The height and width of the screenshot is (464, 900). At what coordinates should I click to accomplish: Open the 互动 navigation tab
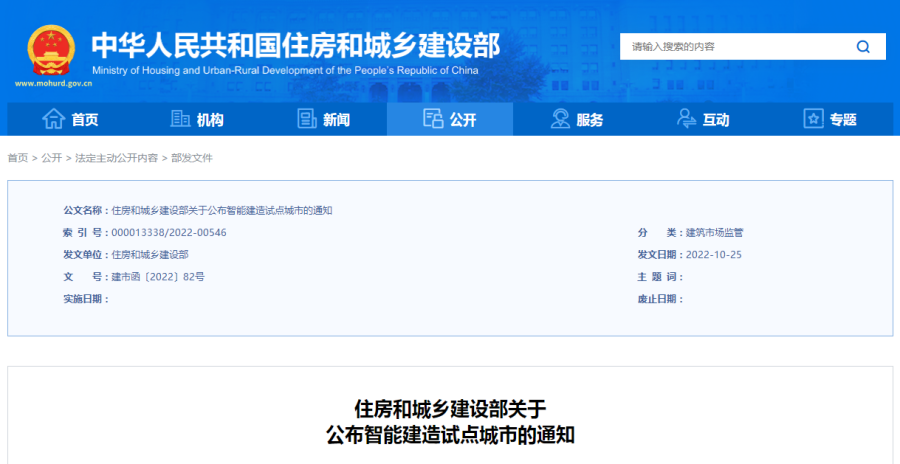[x=703, y=119]
